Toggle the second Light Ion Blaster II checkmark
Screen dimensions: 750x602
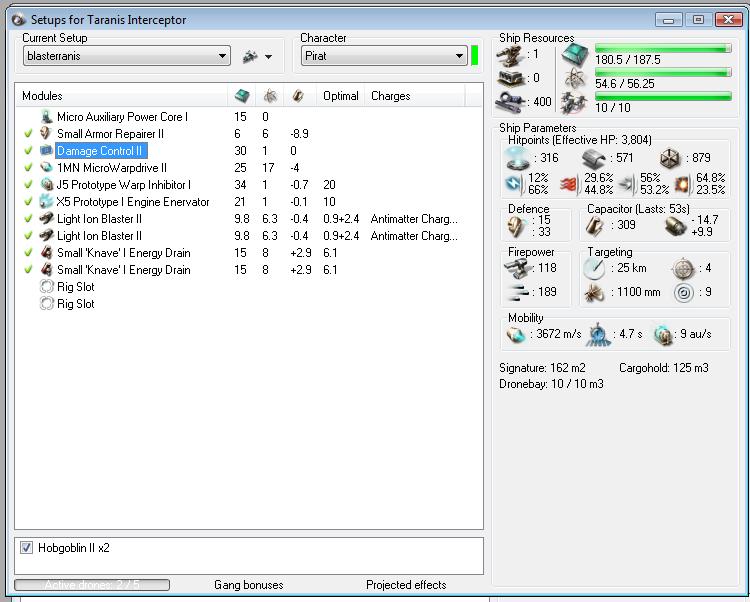coord(28,235)
